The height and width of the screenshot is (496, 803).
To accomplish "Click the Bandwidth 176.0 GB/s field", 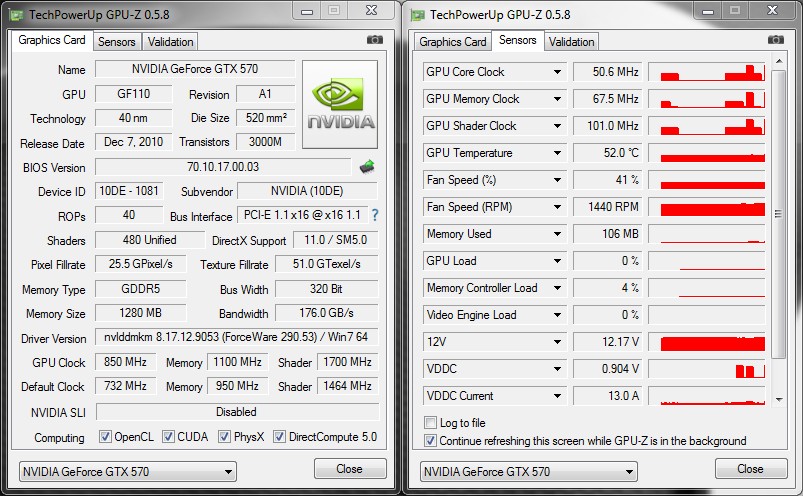I will (x=327, y=313).
